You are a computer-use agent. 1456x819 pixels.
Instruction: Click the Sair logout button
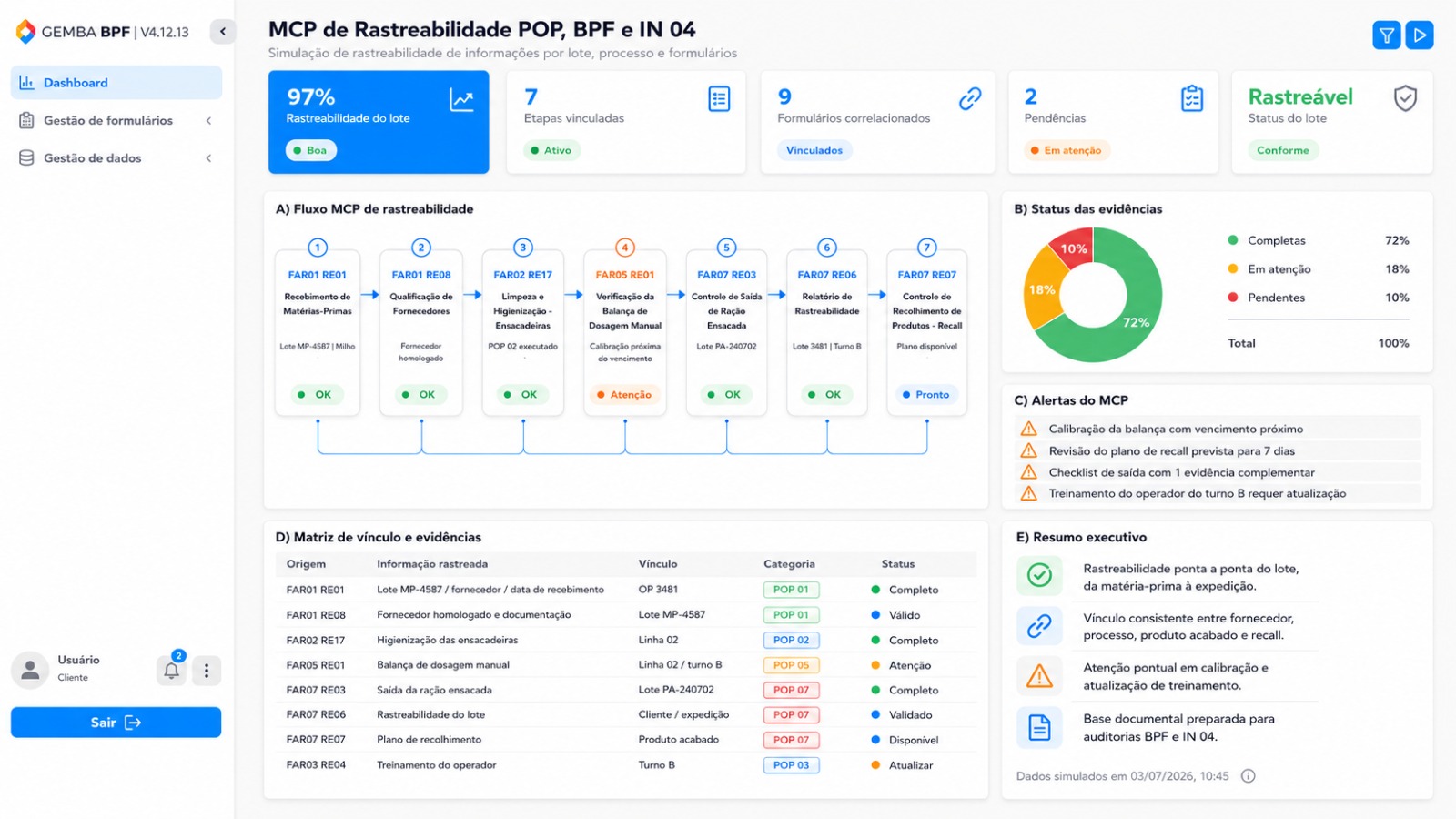pos(116,723)
